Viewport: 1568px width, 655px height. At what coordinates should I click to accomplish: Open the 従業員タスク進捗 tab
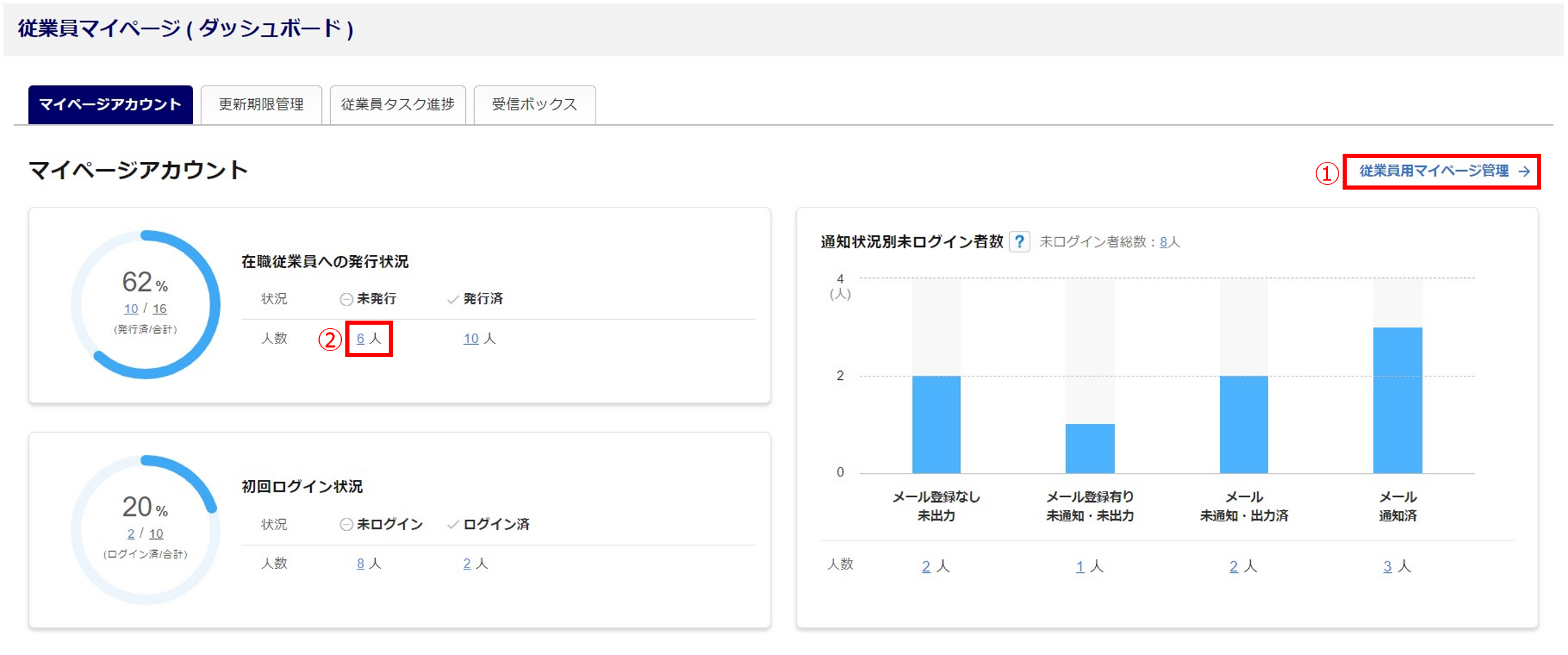[398, 105]
